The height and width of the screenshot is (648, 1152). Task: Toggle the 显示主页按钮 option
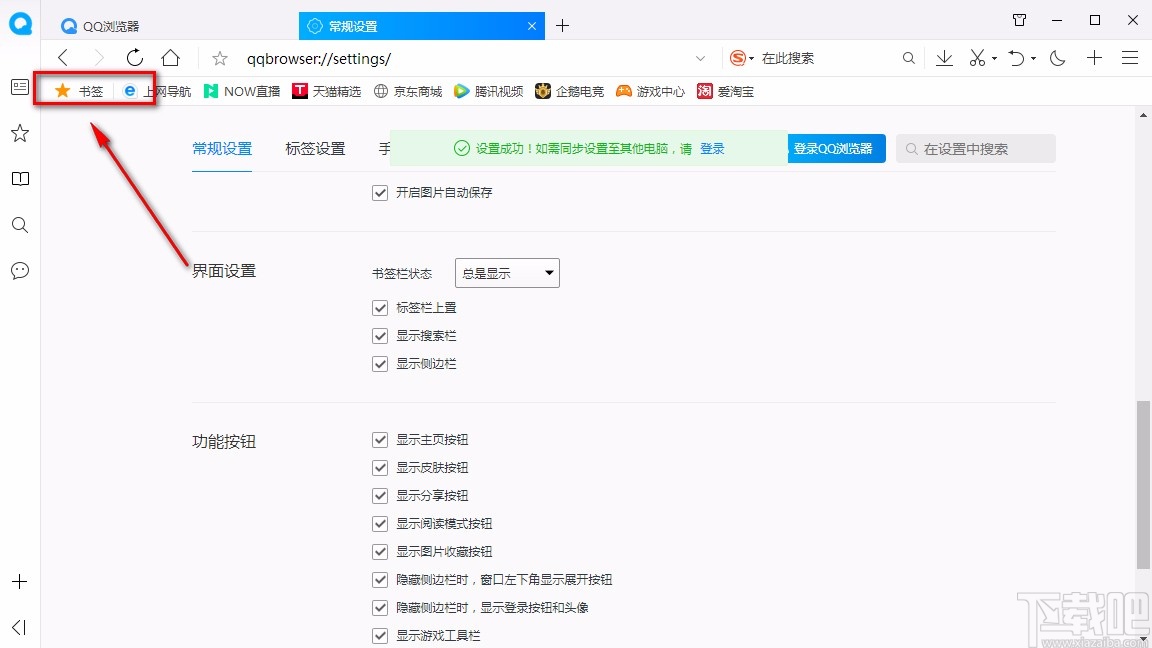point(380,439)
